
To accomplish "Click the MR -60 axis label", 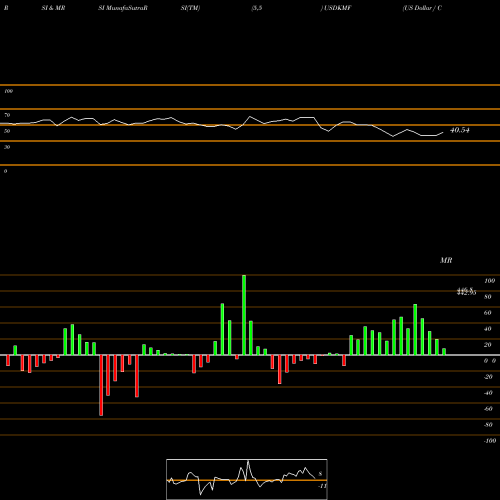I will coord(488,409).
